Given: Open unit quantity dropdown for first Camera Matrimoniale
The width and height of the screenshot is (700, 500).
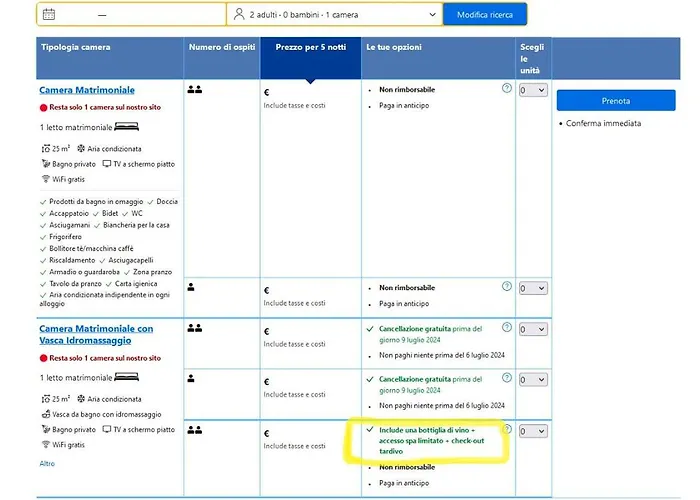Looking at the screenshot, I should point(533,91).
